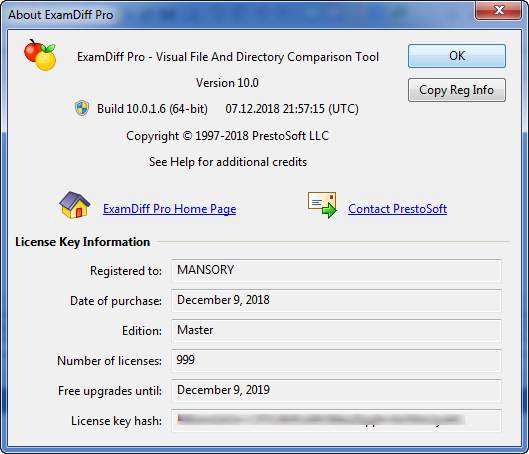Click the Date of purchase field
529x454 pixels.
(x=336, y=301)
